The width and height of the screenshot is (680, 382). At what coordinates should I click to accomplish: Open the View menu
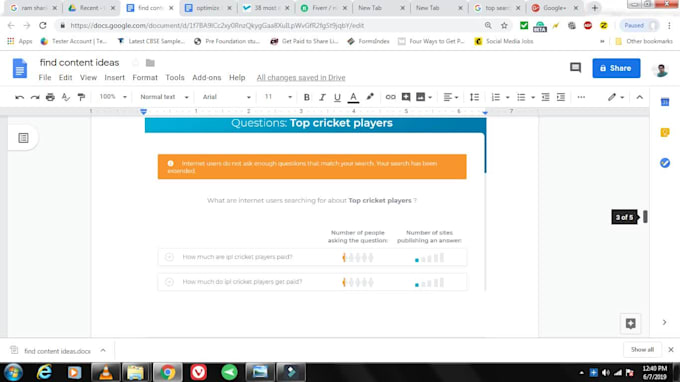click(x=88, y=78)
